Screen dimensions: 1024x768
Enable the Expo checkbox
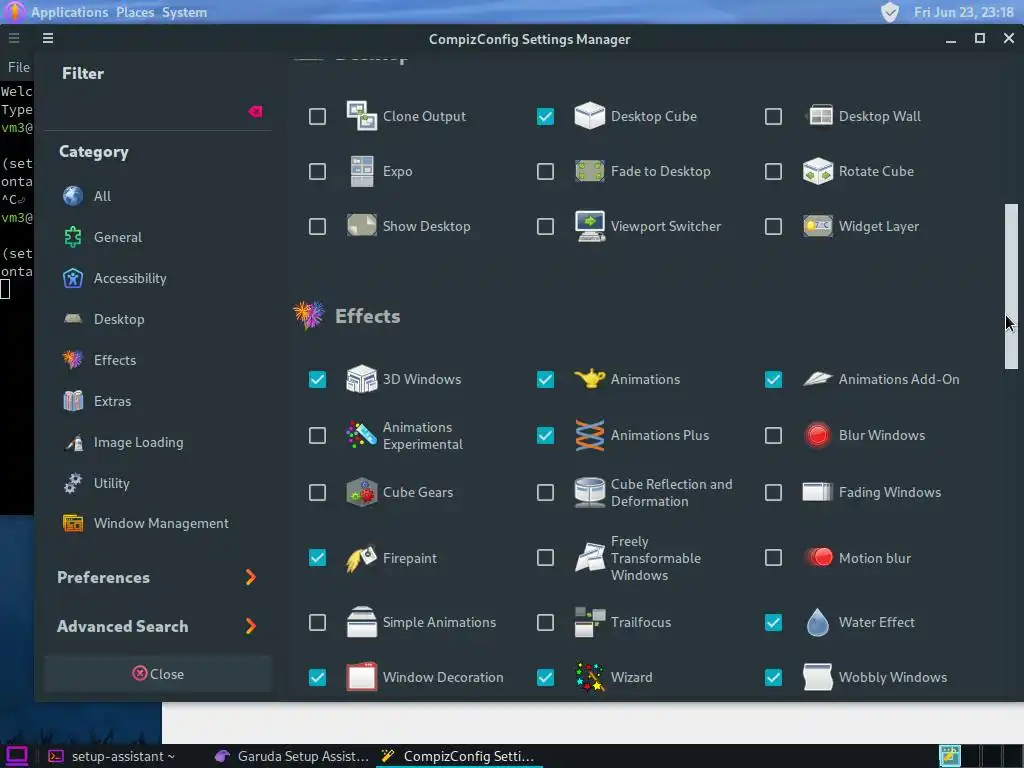(x=317, y=171)
